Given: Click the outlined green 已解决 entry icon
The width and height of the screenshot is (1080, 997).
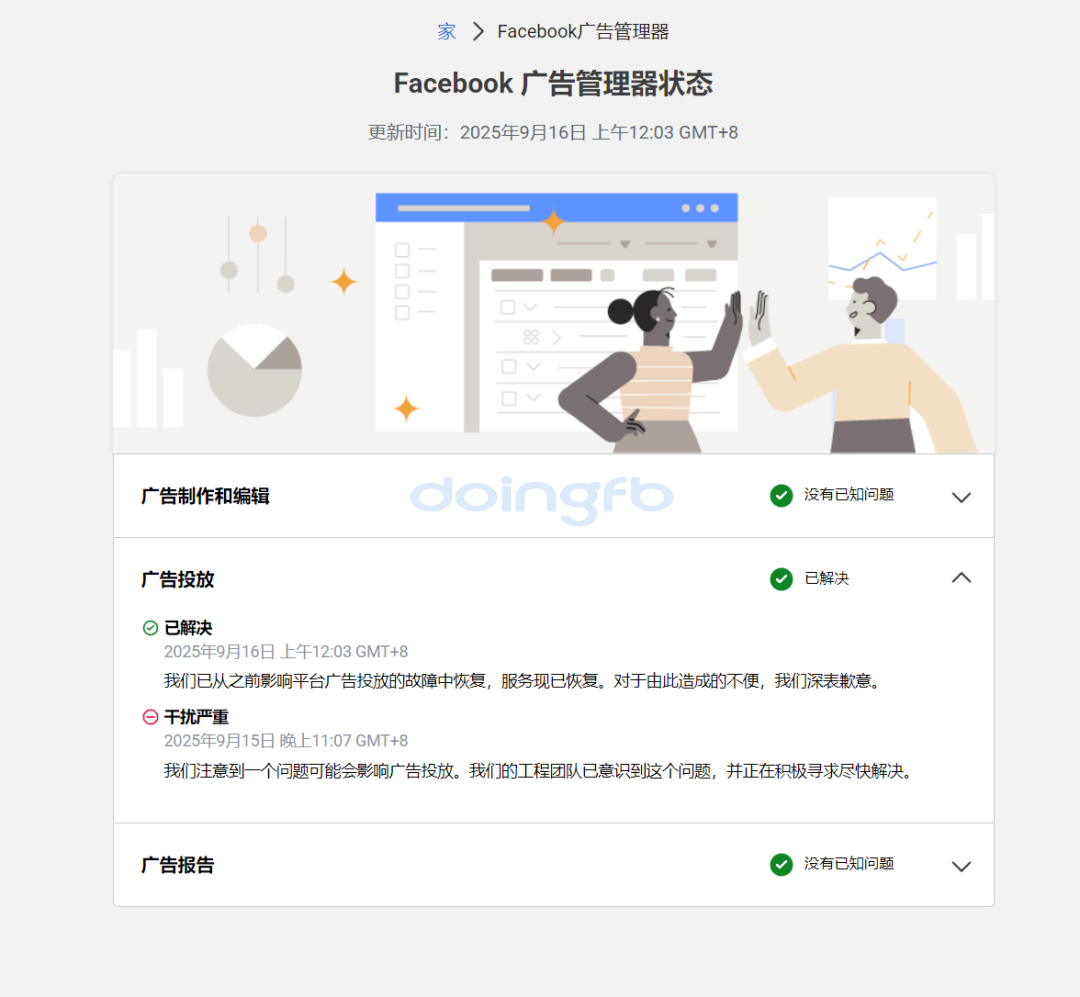Looking at the screenshot, I should point(150,628).
